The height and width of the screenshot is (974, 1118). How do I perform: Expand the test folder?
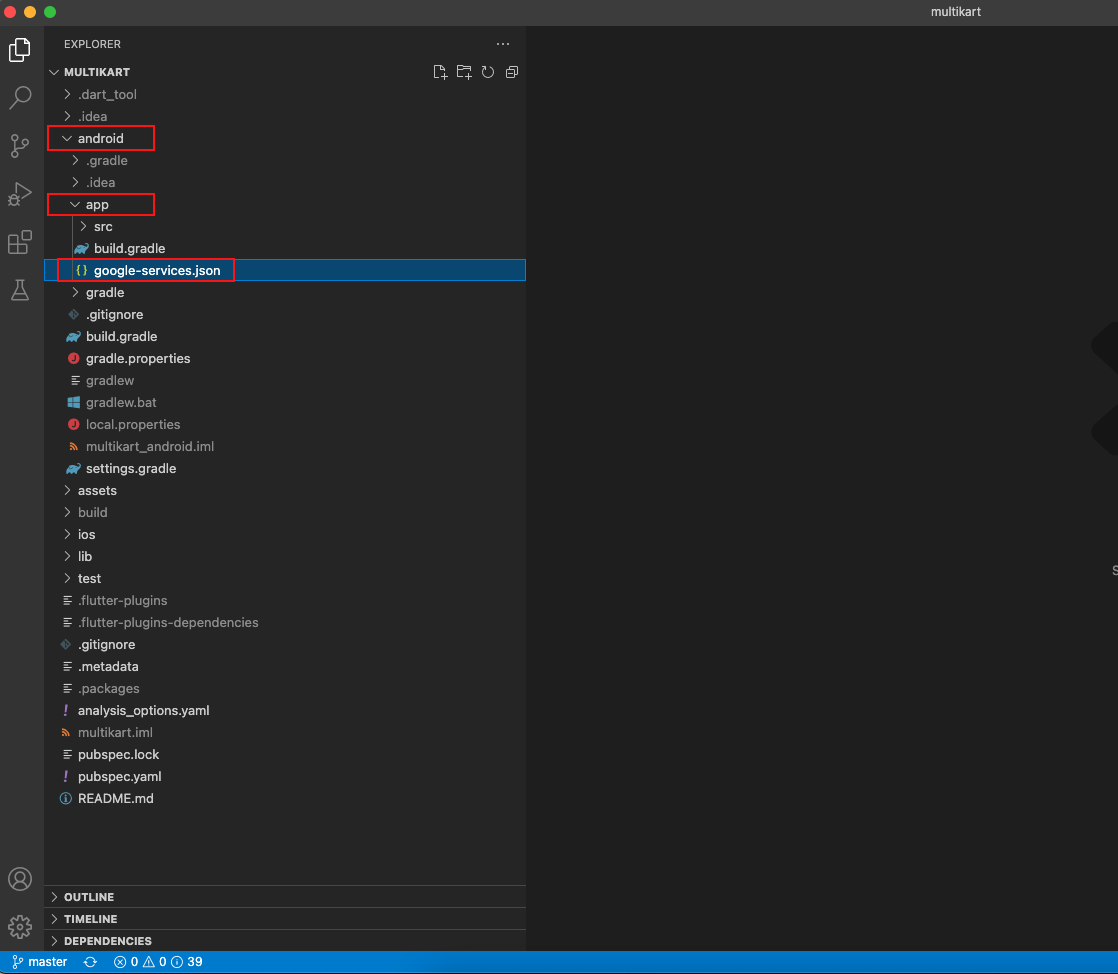pos(285,578)
